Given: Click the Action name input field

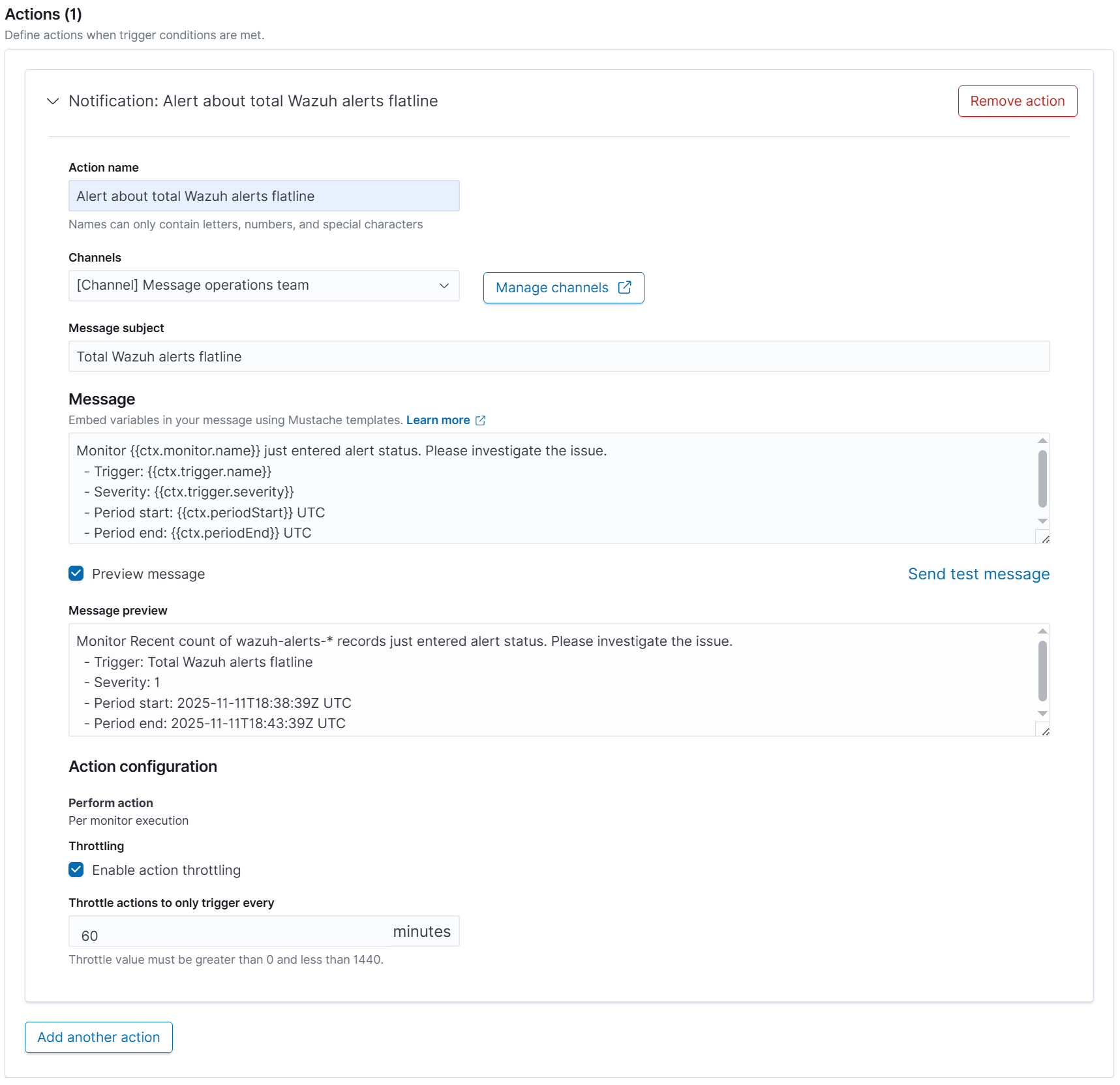Looking at the screenshot, I should pos(264,196).
